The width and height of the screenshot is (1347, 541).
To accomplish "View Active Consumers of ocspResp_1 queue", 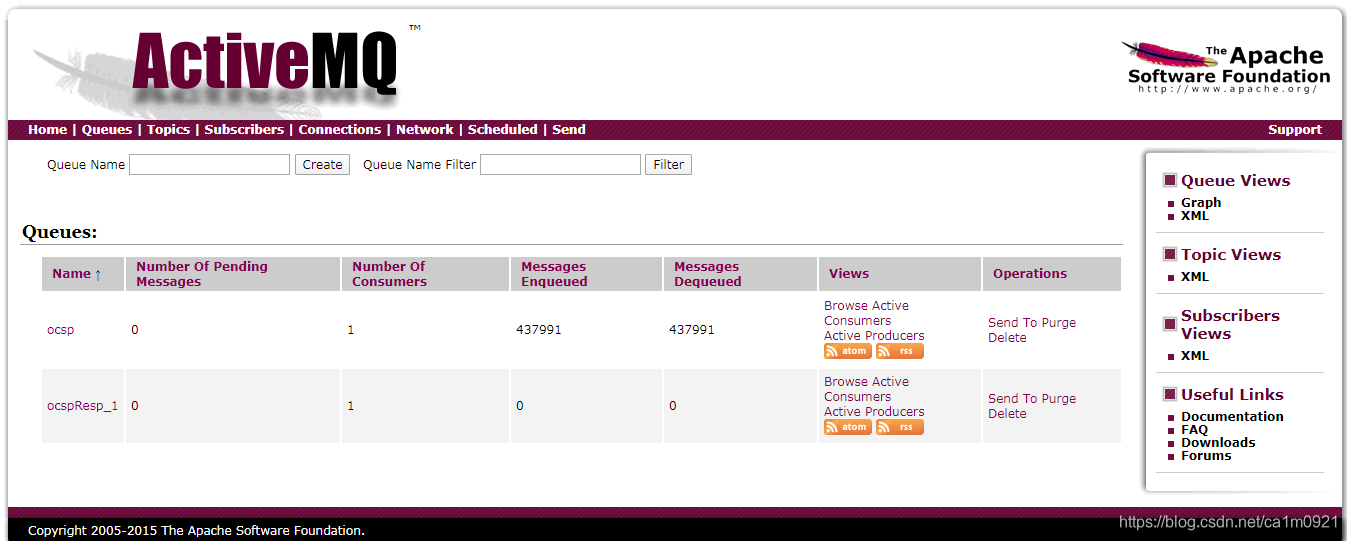I will tap(866, 389).
